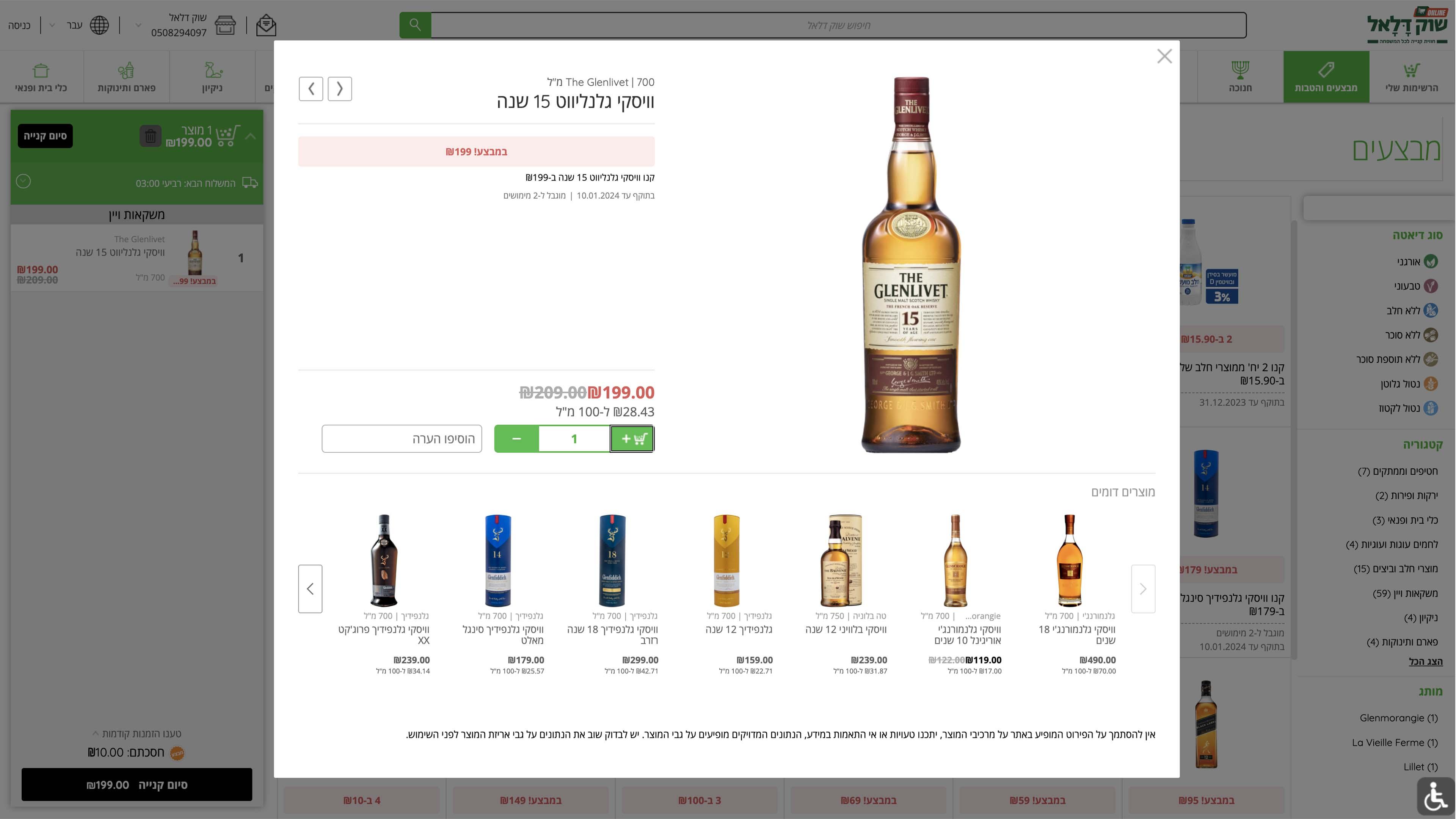Toggle נטול גלוטן gluten-free filter
The image size is (1456, 819).
tap(1409, 384)
